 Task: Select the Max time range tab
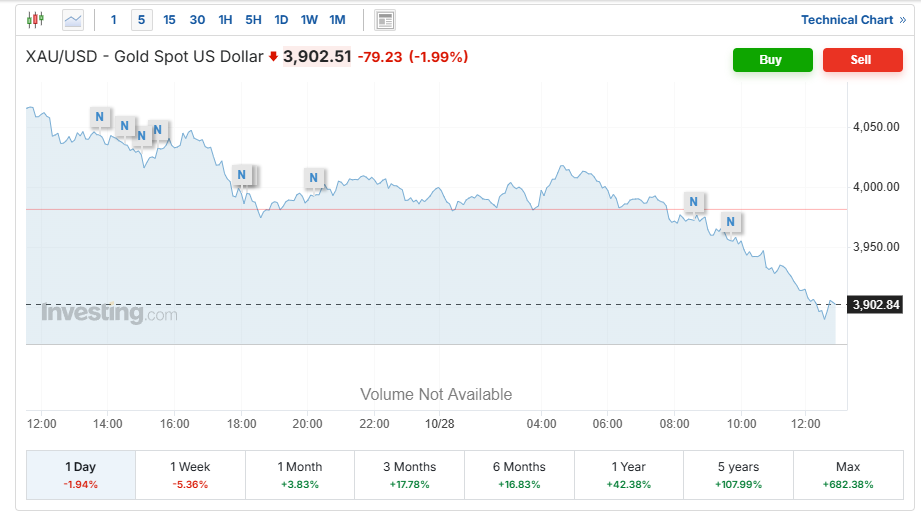point(848,474)
